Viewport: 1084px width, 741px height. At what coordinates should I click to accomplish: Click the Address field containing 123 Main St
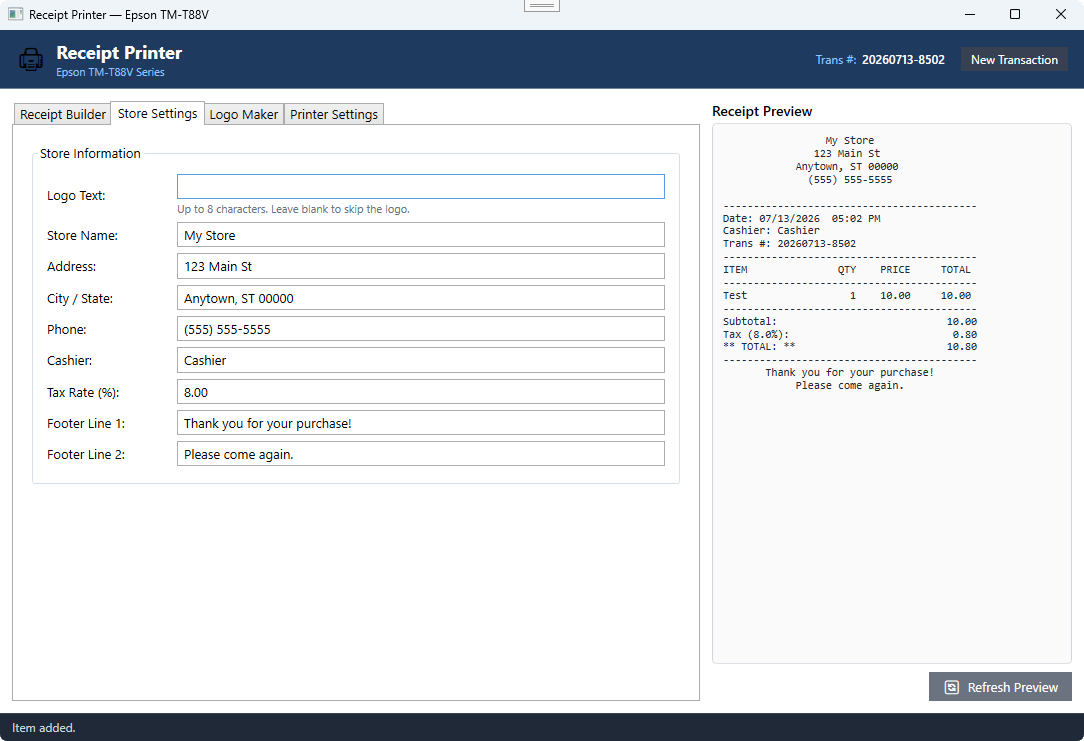click(420, 266)
